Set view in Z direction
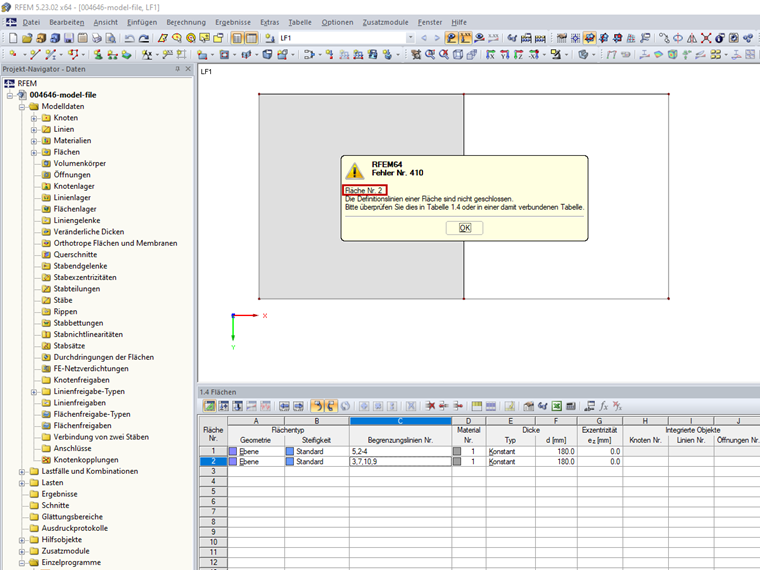760x570 pixels. [519, 54]
